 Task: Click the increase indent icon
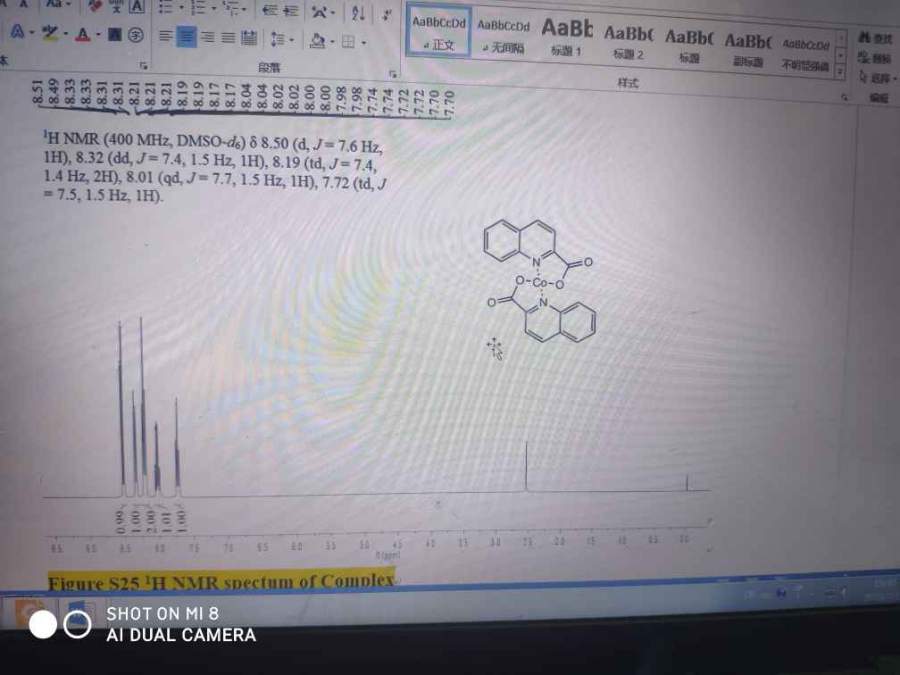(290, 11)
